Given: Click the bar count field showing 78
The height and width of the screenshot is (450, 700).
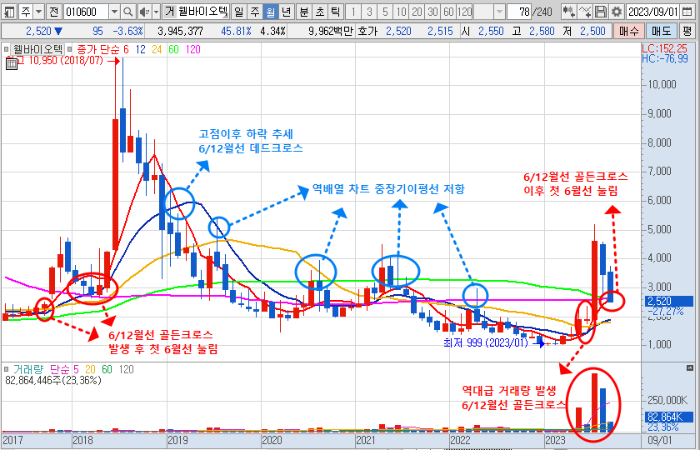Looking at the screenshot, I should point(521,12).
